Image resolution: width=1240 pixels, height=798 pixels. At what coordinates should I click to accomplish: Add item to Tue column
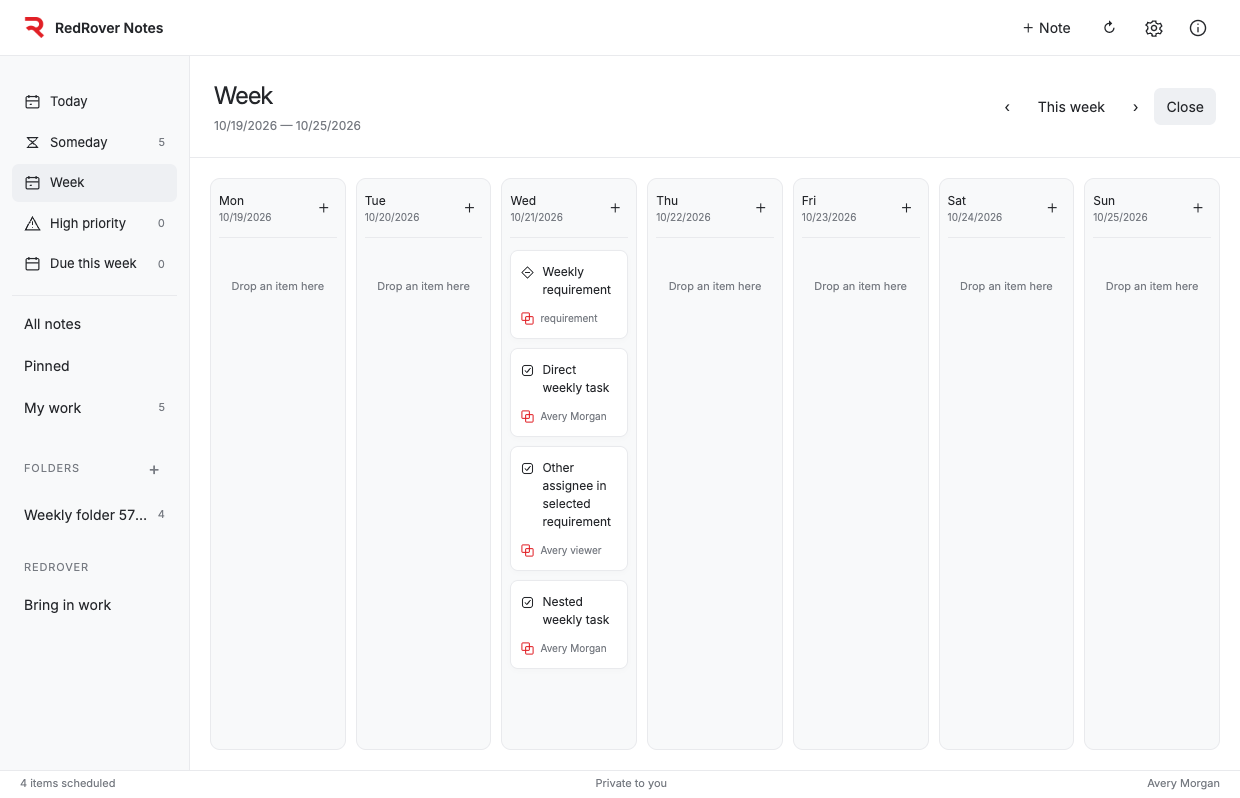point(469,208)
